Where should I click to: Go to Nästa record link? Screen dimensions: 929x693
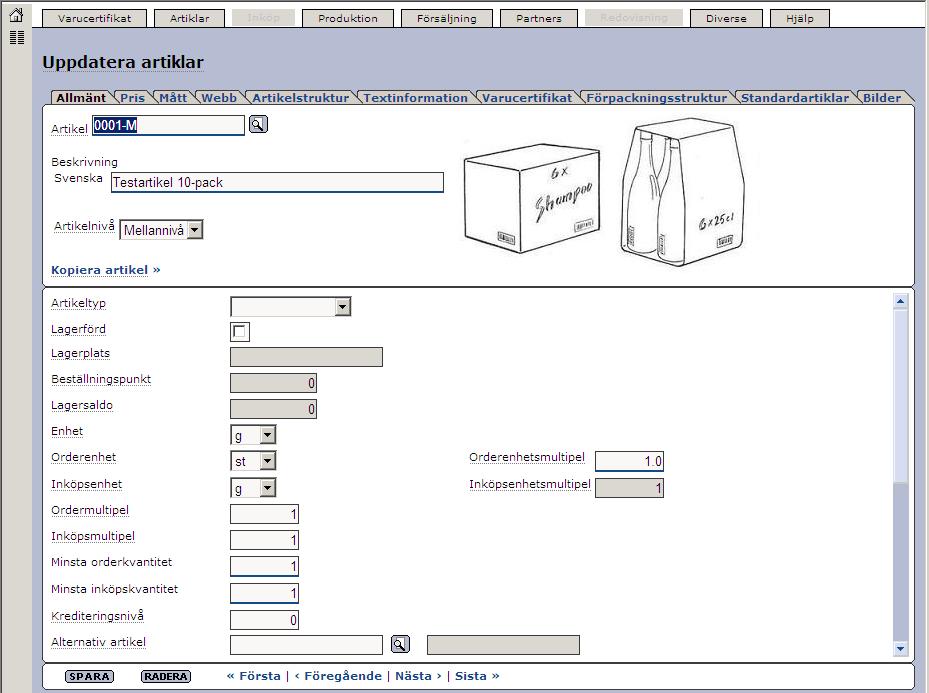coord(418,676)
